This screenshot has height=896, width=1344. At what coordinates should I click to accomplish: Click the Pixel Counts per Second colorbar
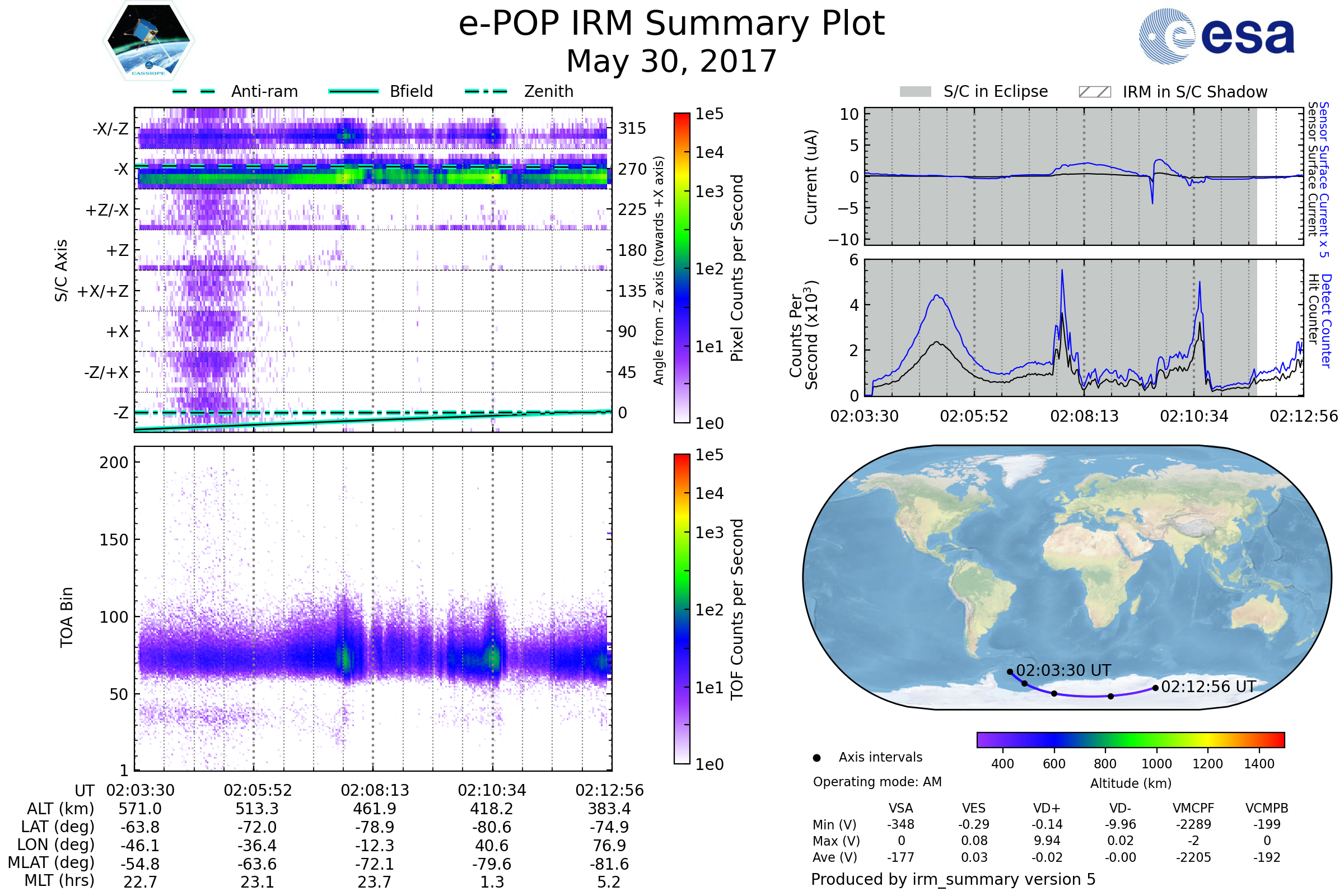[682, 268]
